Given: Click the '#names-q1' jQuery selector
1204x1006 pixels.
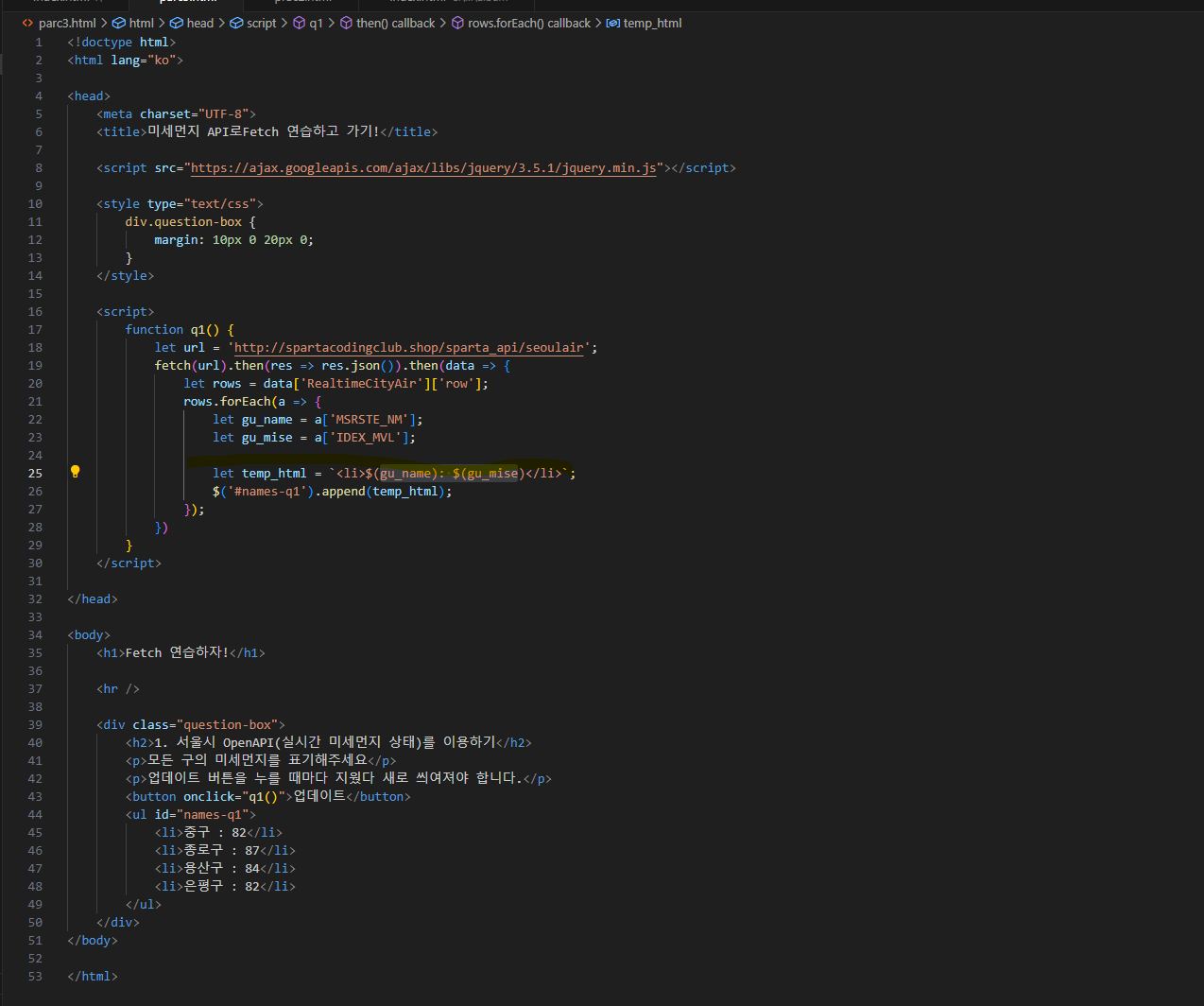Looking at the screenshot, I should pos(267,491).
